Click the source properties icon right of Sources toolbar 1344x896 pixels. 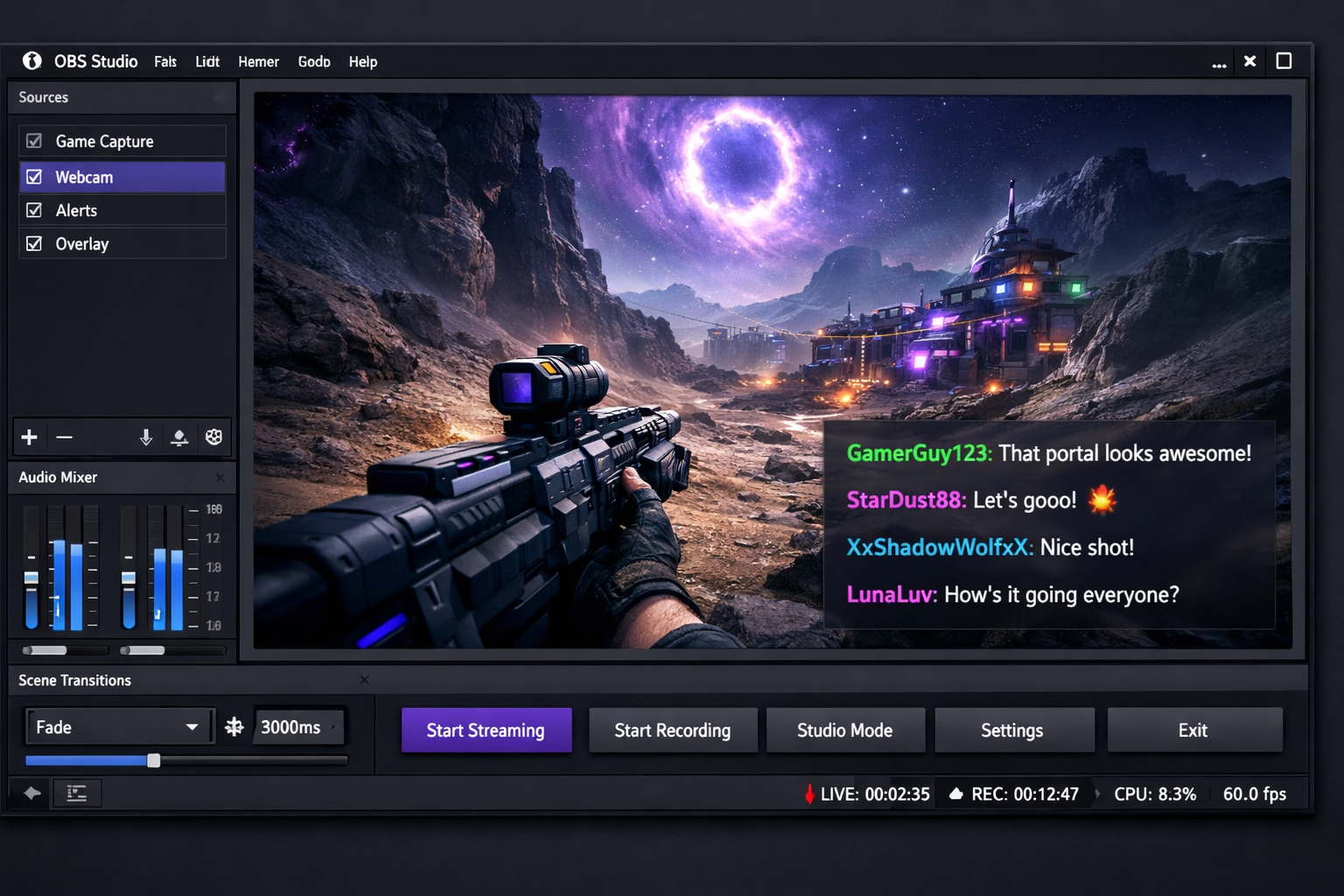pos(213,437)
